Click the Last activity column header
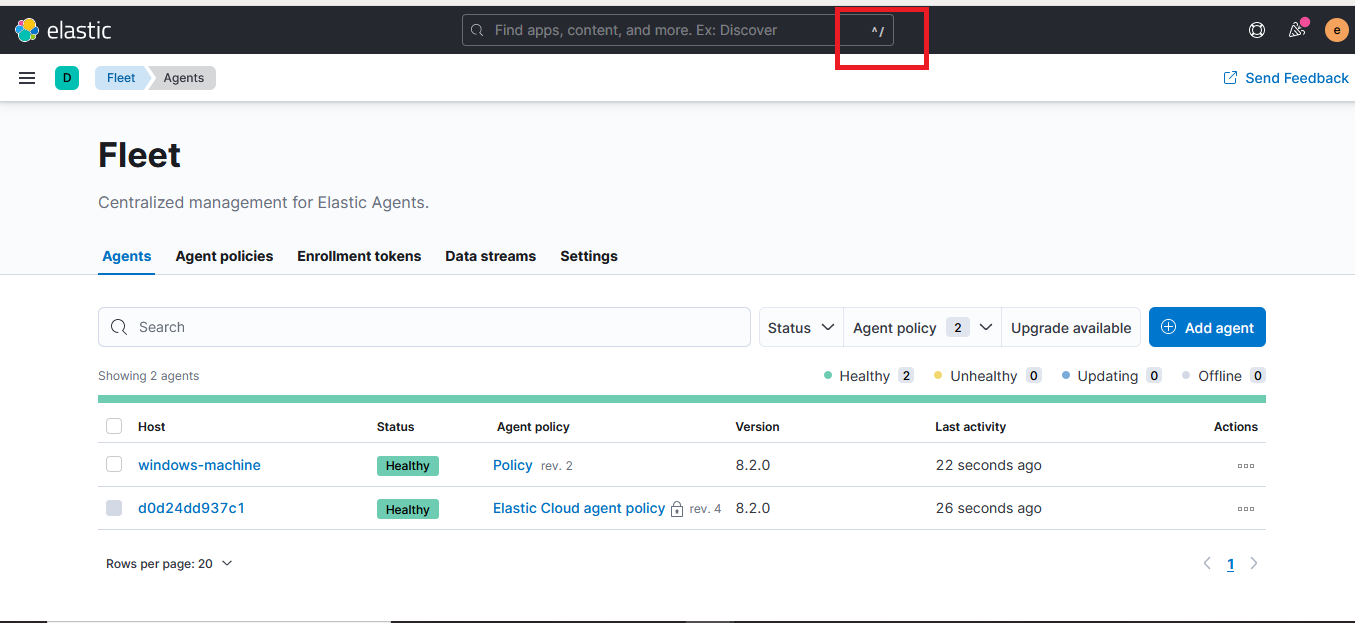 tap(970, 426)
